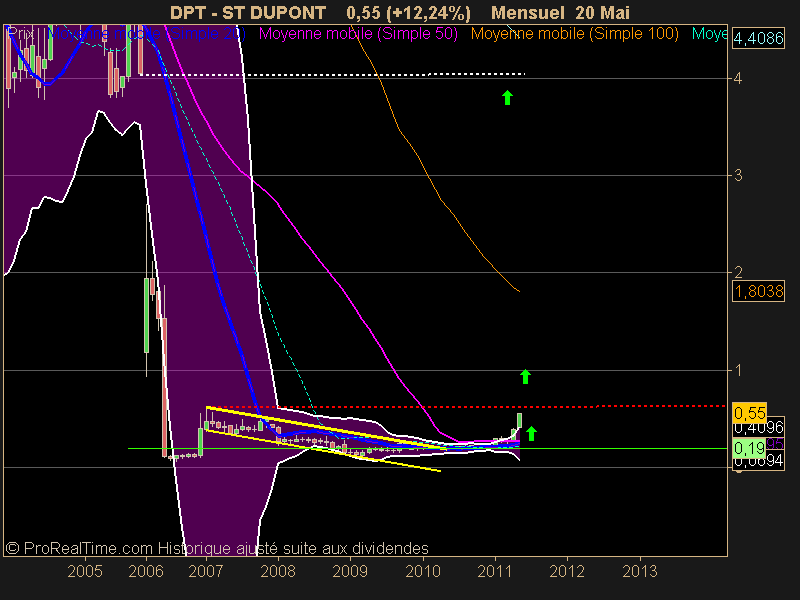Viewport: 800px width, 600px height.
Task: Click the "Mensuel" timeframe label
Action: pyautogui.click(x=528, y=13)
